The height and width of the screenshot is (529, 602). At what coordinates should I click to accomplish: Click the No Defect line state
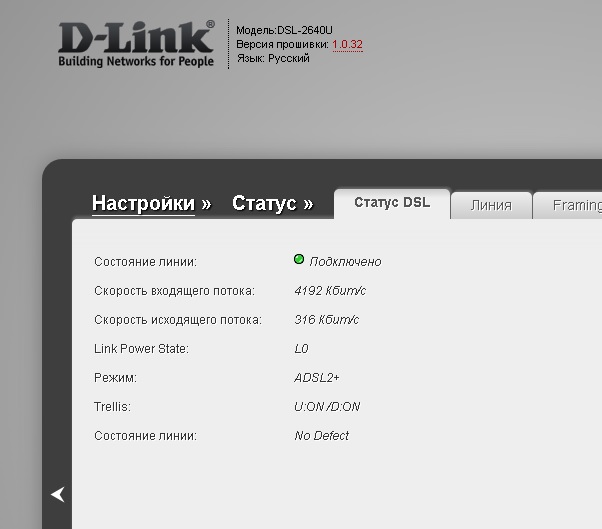(321, 436)
